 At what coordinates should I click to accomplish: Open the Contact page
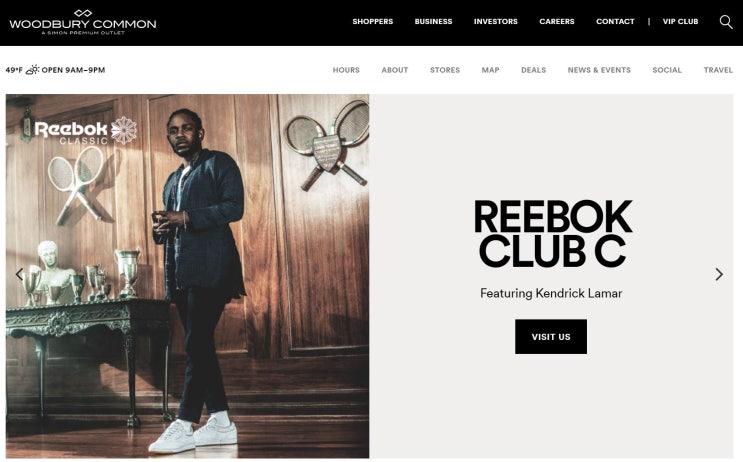click(615, 21)
